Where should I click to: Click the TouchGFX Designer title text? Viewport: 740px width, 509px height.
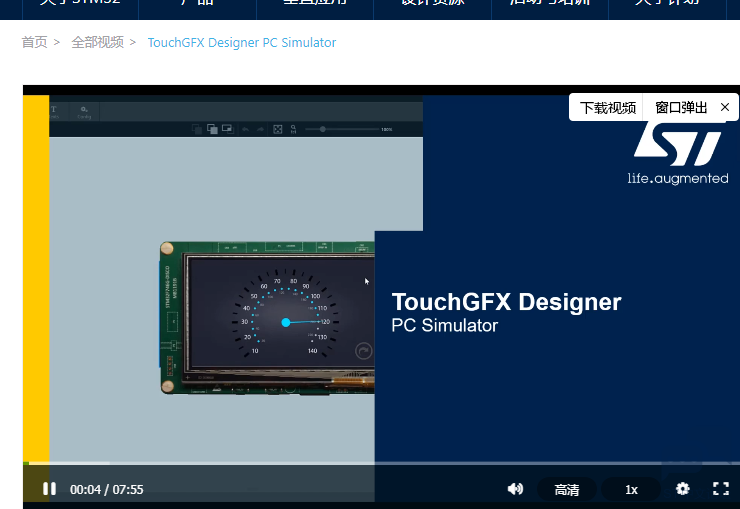(506, 302)
